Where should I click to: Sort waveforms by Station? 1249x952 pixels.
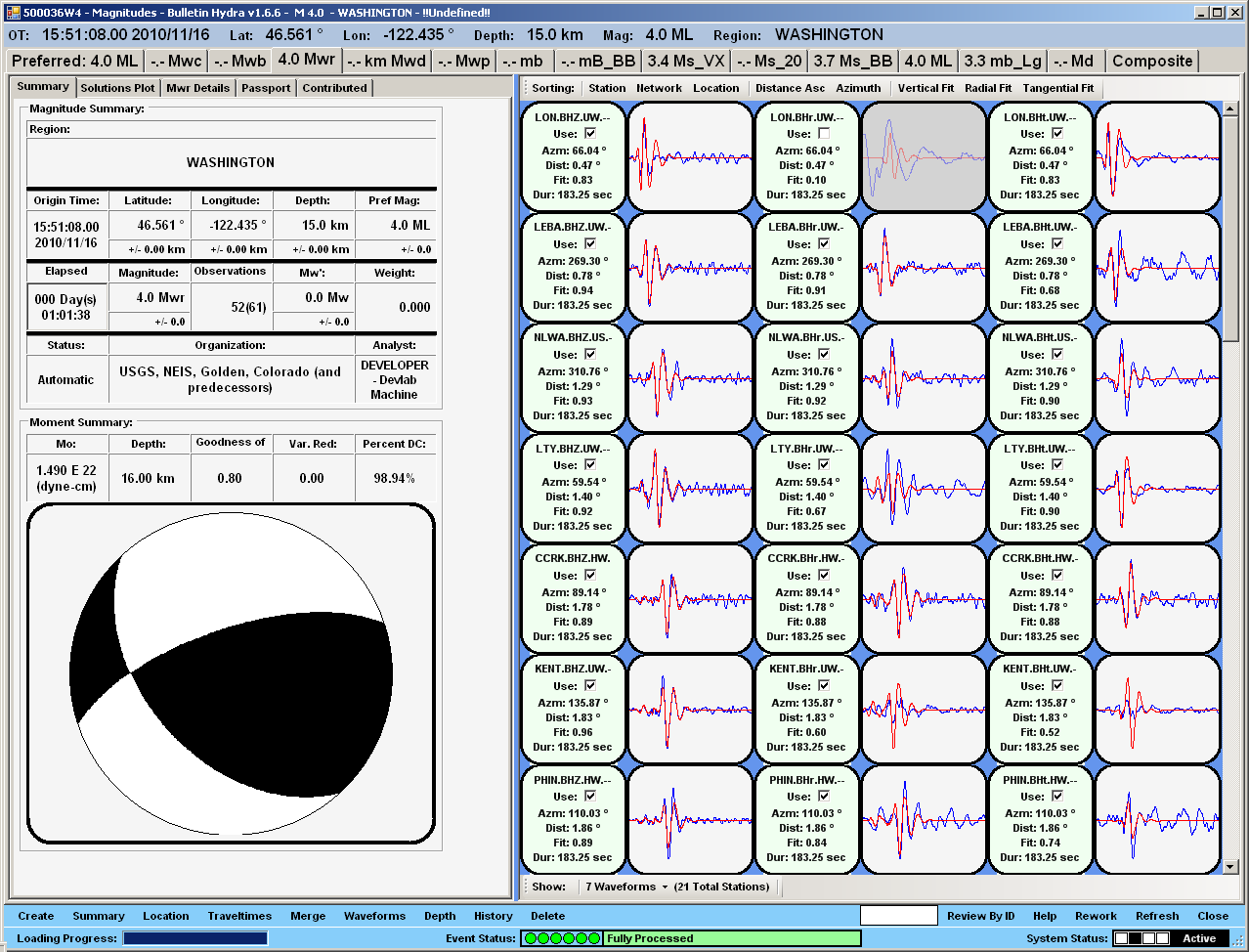click(x=607, y=88)
